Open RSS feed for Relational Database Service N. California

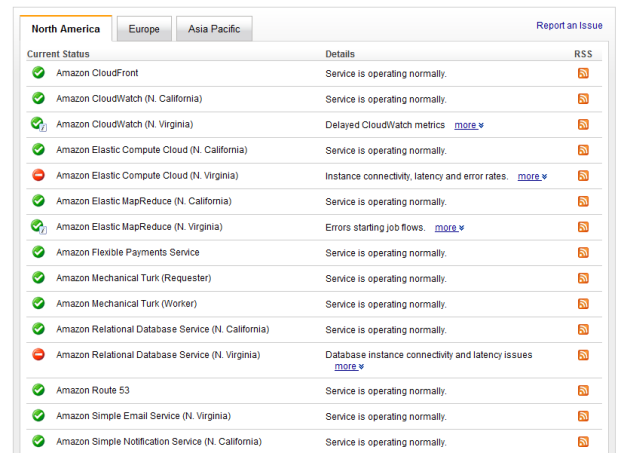(583, 329)
